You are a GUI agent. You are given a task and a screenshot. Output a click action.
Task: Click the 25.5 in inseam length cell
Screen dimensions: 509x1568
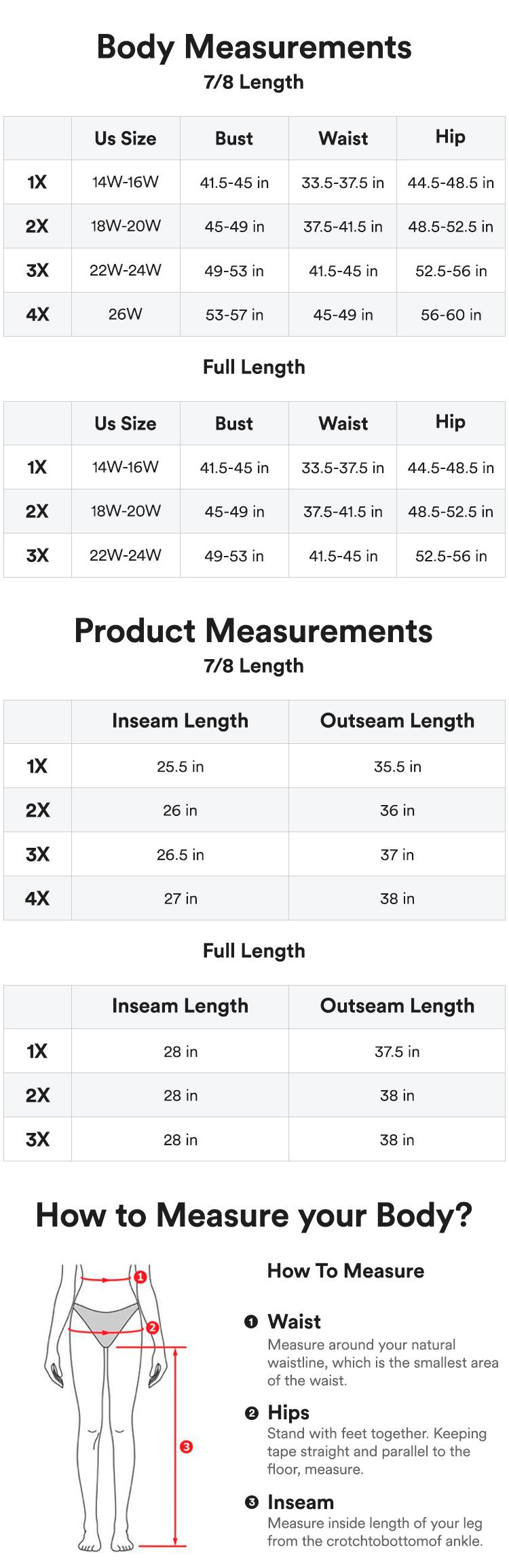click(180, 766)
